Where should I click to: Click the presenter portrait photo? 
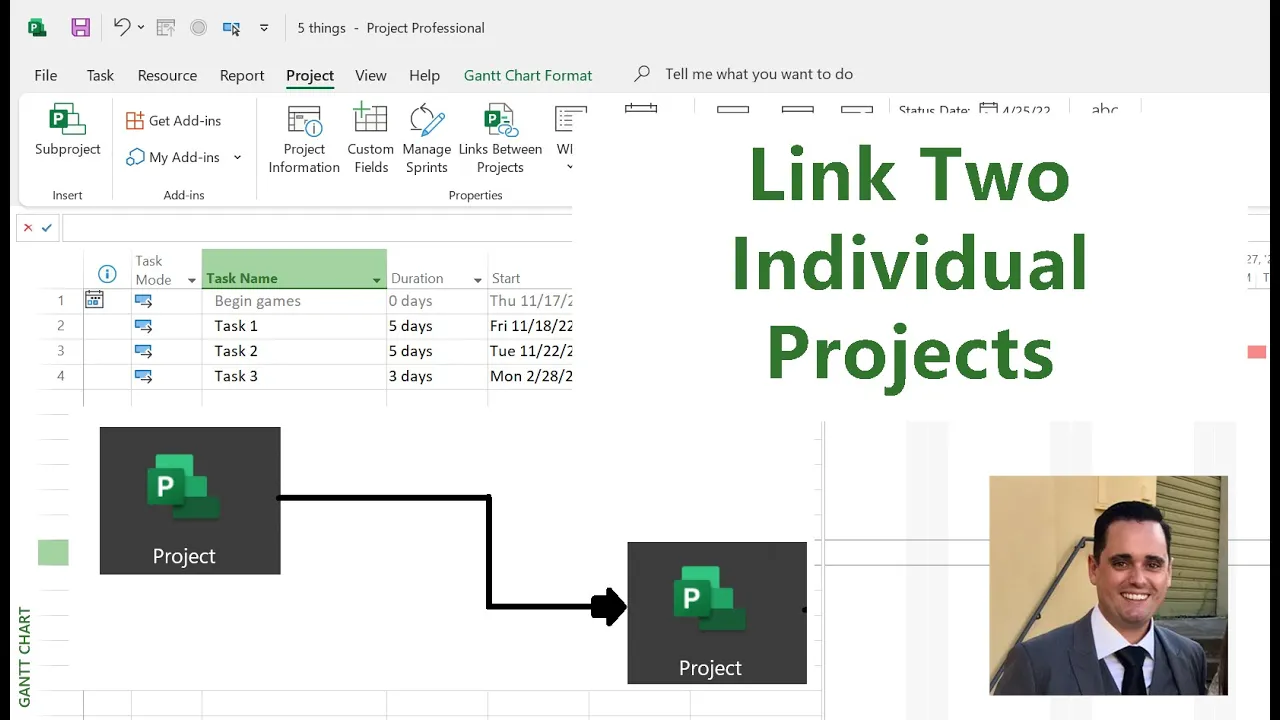click(x=1108, y=585)
